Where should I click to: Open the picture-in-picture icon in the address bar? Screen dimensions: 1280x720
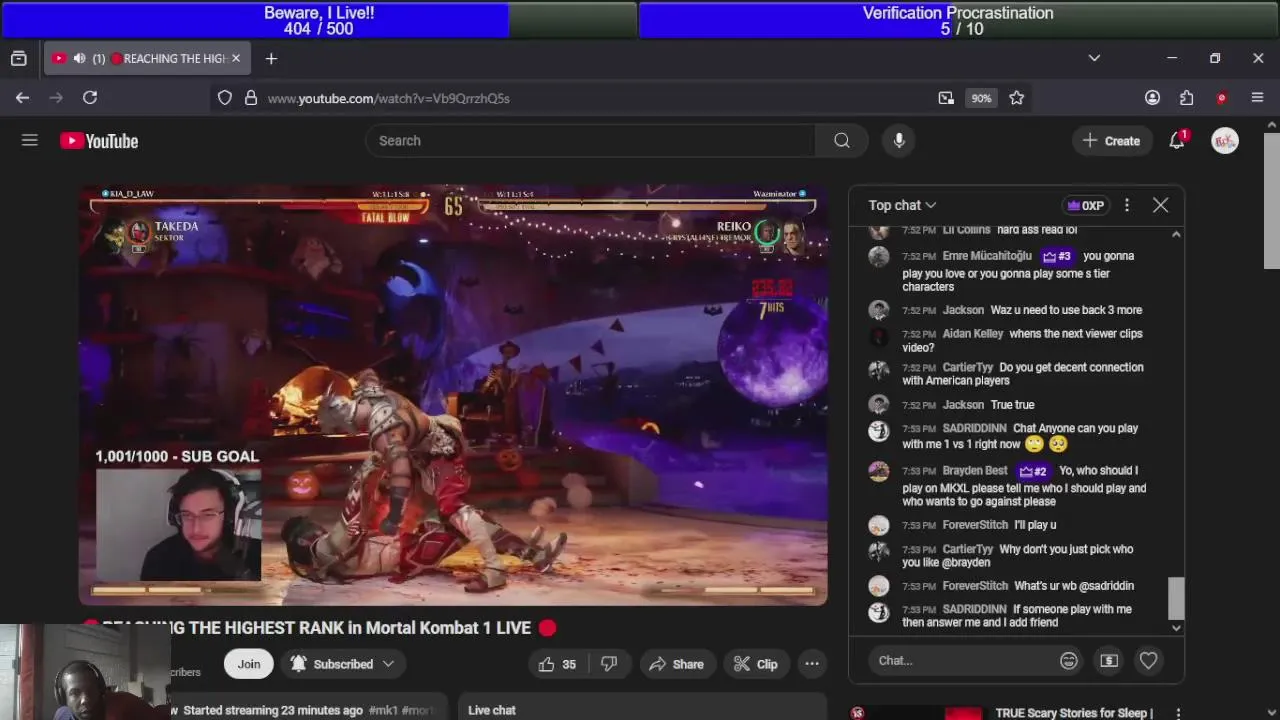[x=946, y=98]
